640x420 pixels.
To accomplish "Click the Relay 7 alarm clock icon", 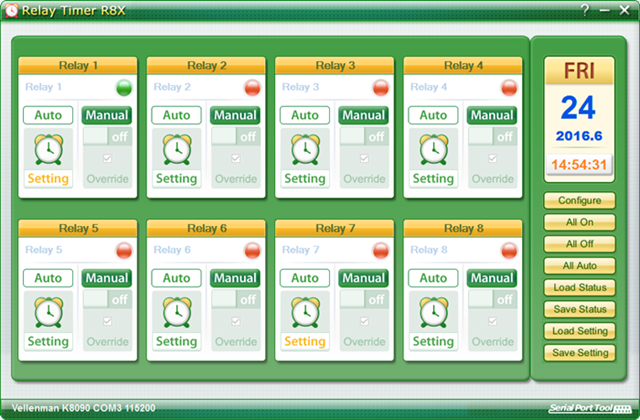I will (x=305, y=312).
